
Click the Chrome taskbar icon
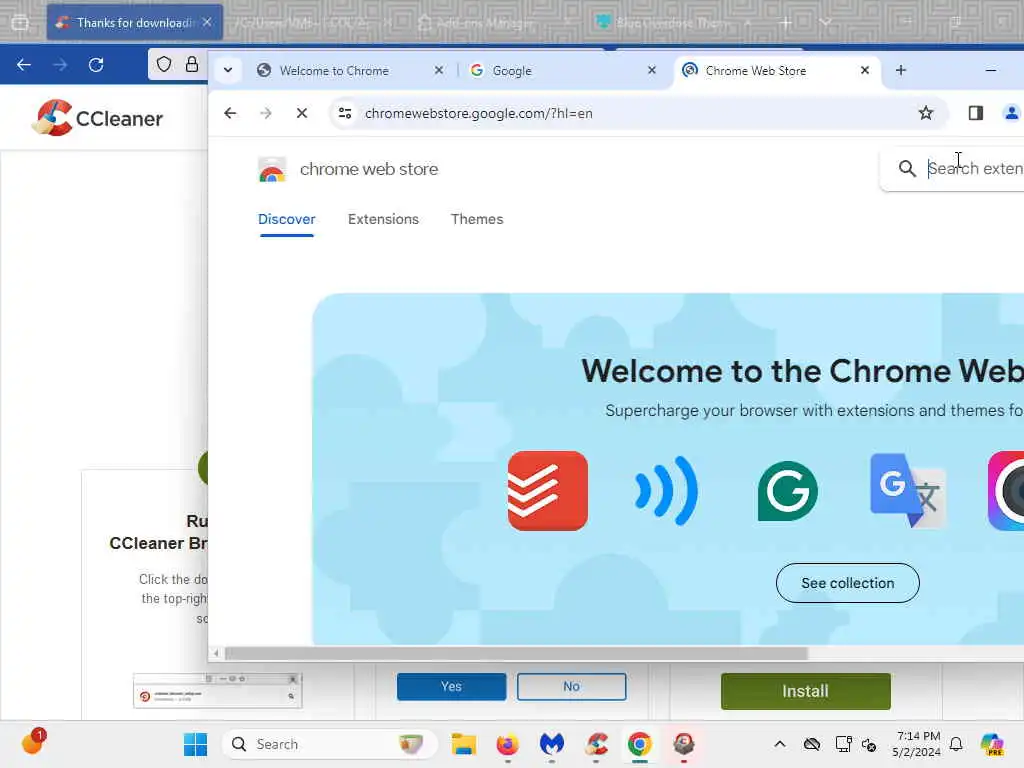(x=640, y=744)
